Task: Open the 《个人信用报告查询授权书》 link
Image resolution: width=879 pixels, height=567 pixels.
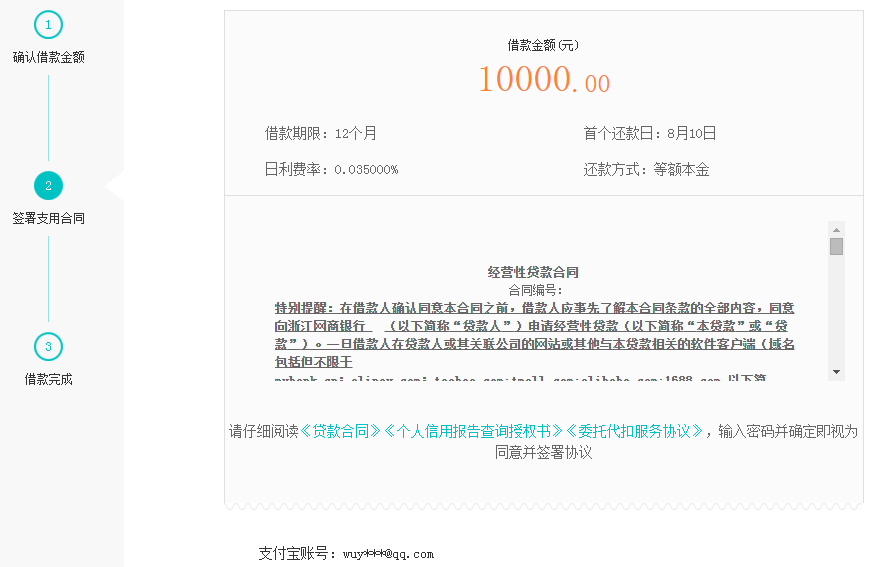Action: click(x=473, y=431)
